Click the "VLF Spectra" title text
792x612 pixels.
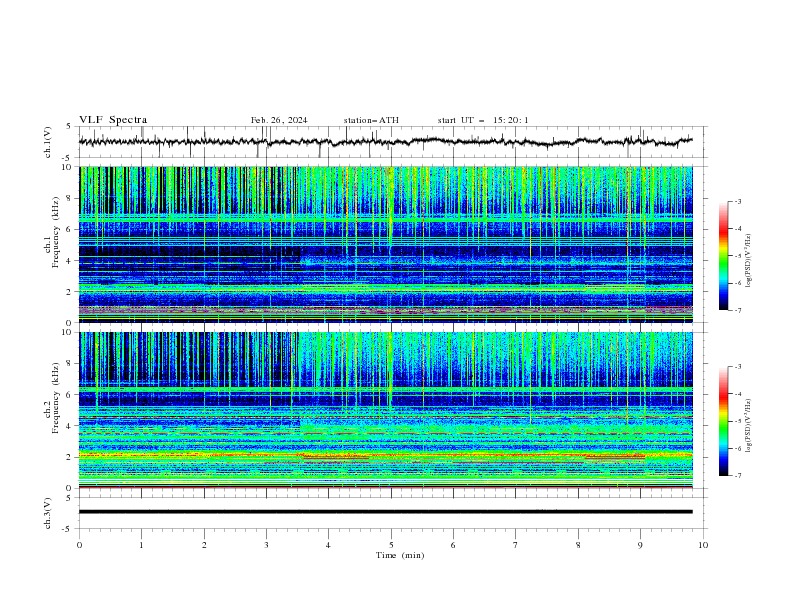click(113, 120)
